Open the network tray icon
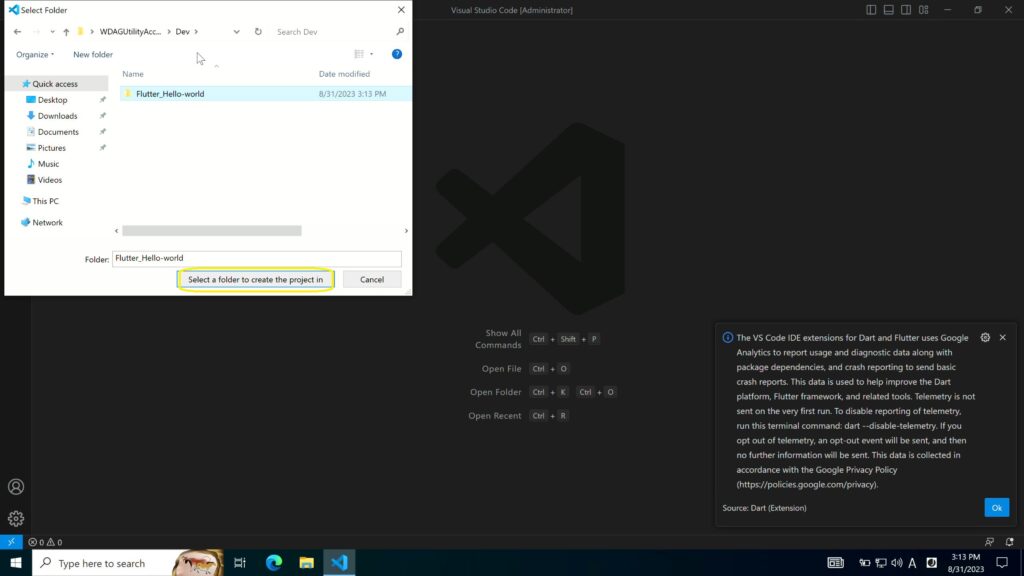 pos(880,562)
